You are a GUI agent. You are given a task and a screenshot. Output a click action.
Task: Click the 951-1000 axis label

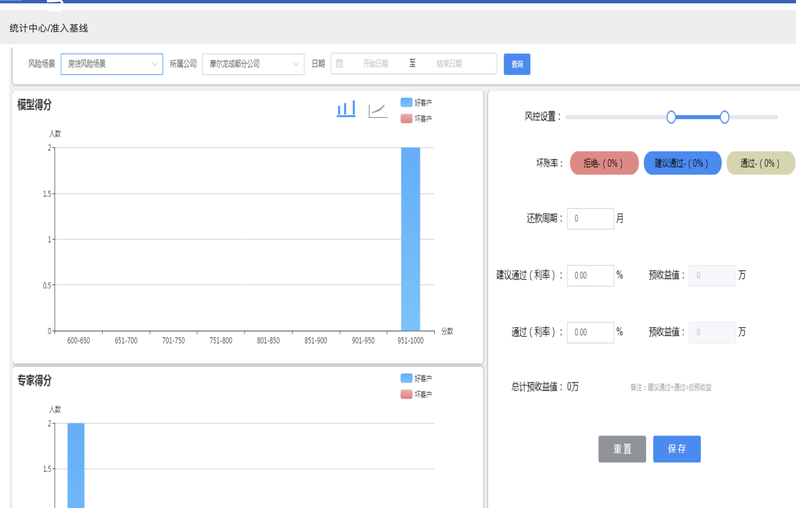[411, 341]
